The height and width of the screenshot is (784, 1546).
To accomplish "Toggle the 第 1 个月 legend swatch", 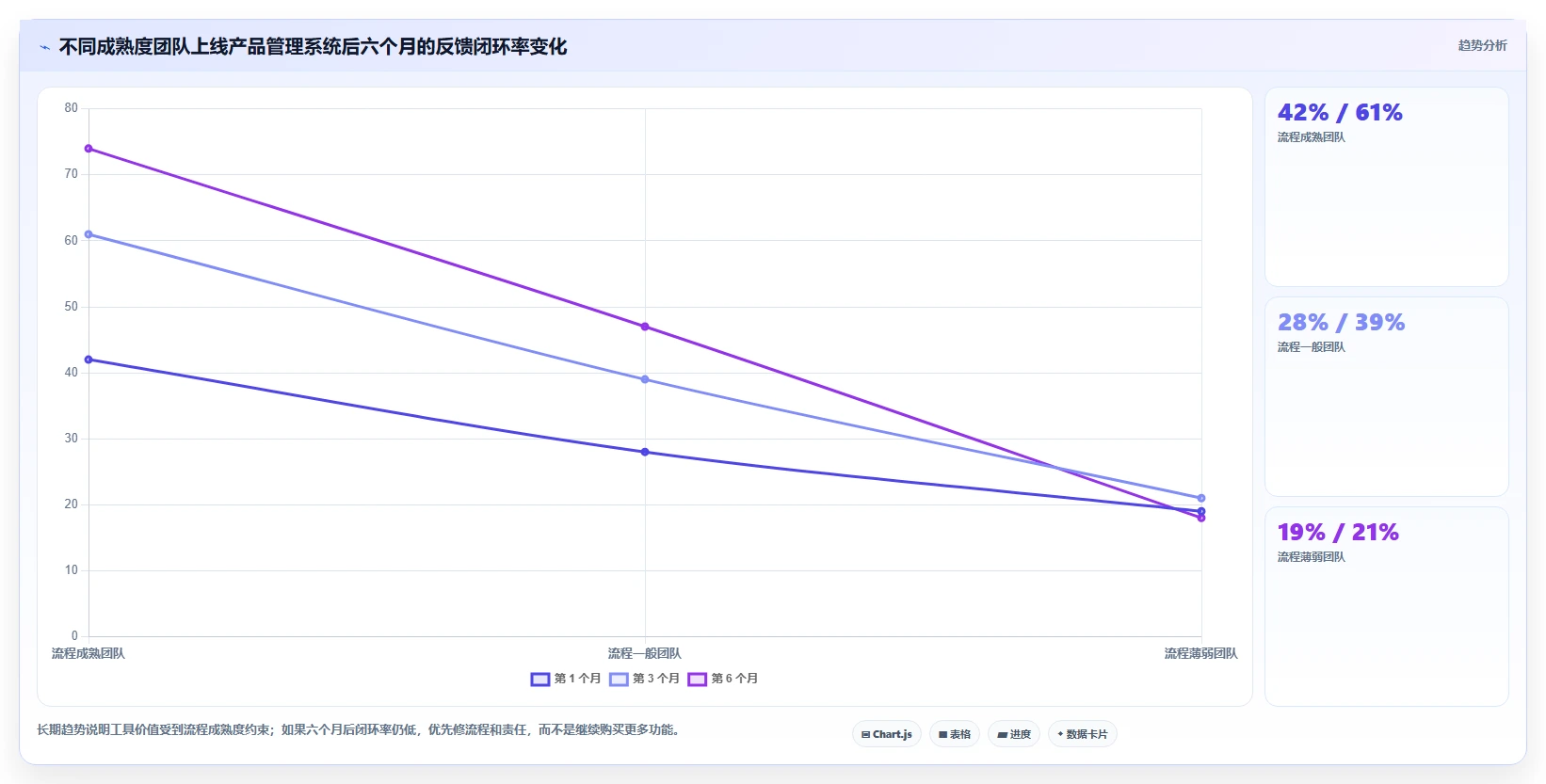I will pyautogui.click(x=540, y=679).
